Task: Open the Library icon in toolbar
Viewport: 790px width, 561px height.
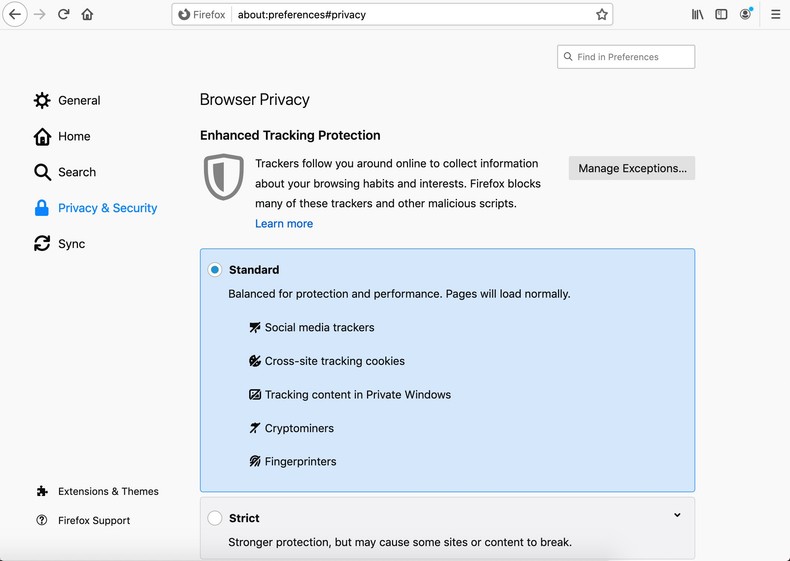Action: click(x=697, y=15)
